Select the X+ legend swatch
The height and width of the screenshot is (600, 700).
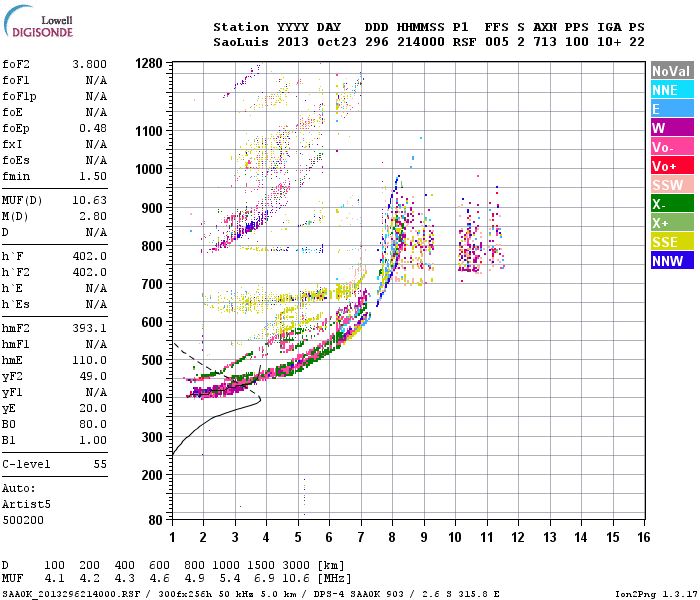pyautogui.click(x=672, y=223)
